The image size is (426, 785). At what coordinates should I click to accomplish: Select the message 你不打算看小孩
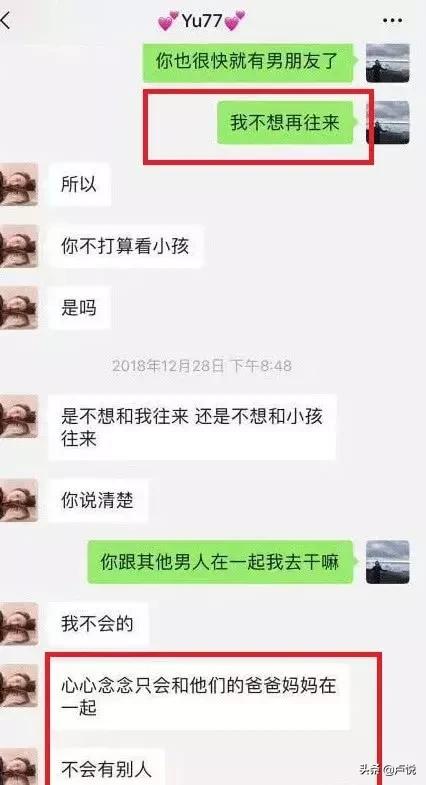pos(126,246)
